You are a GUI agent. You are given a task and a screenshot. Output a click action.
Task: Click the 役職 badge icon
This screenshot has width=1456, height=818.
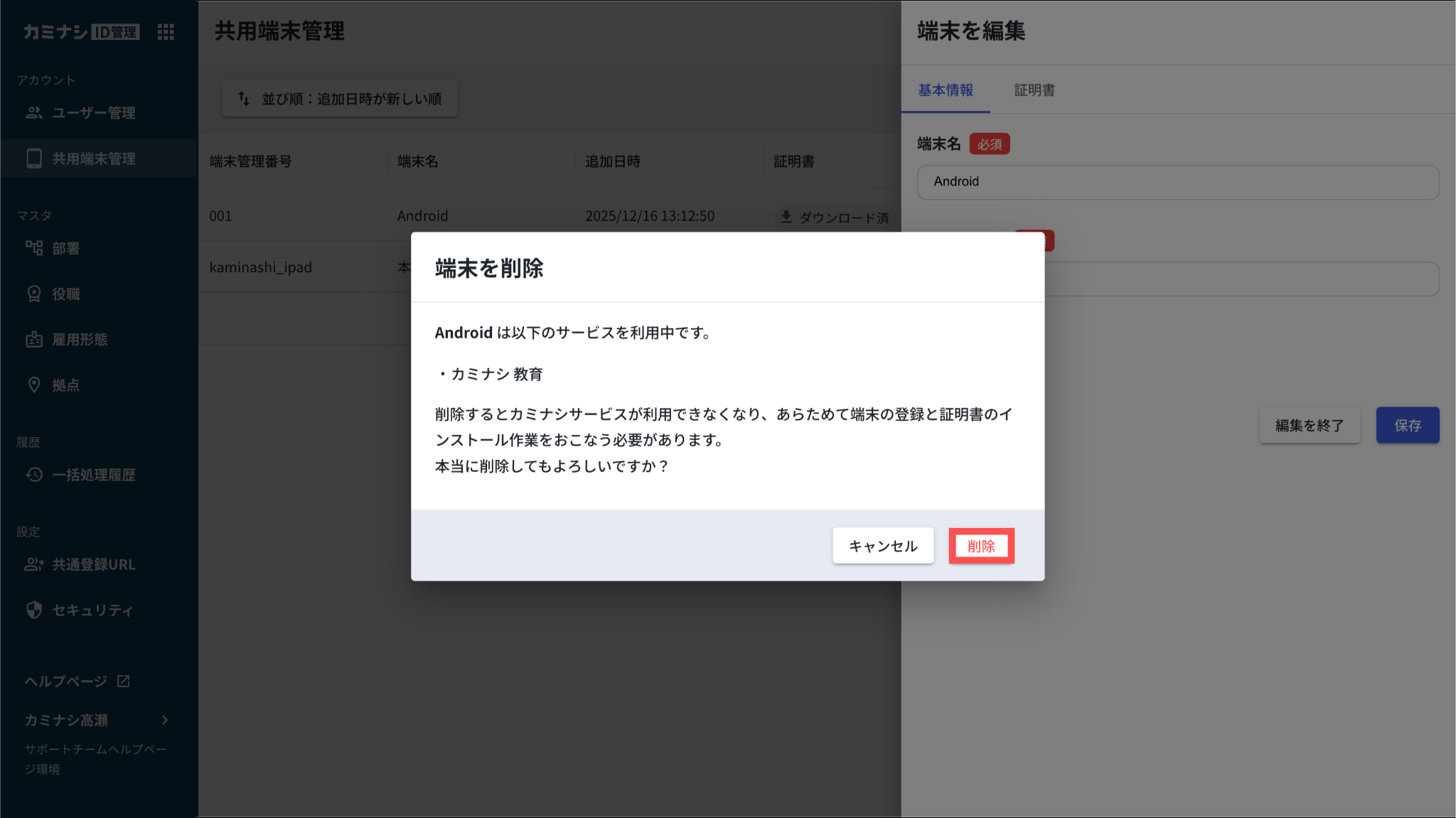[34, 294]
